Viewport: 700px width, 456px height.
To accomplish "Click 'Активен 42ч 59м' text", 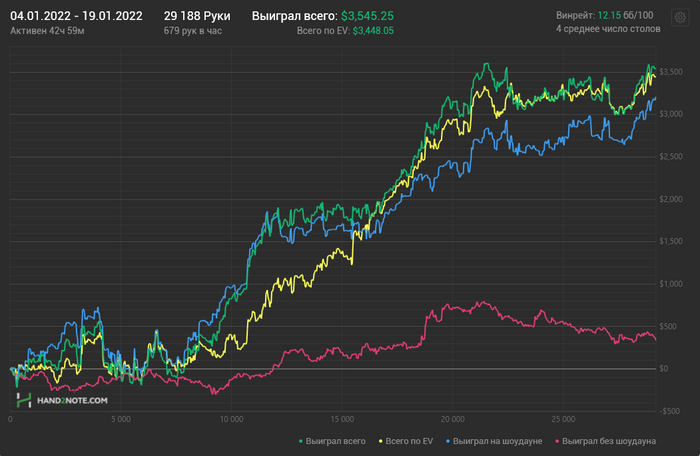I will click(x=47, y=31).
